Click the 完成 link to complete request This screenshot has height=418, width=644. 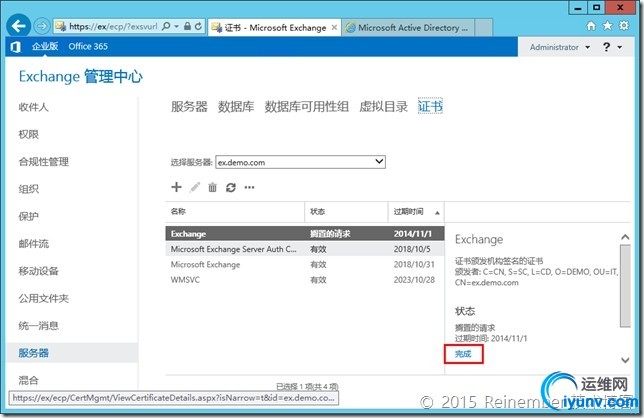coord(463,354)
